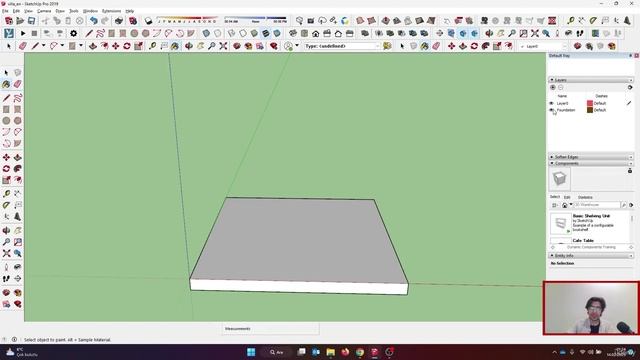This screenshot has width=640, height=360.
Task: Select the Circle tool in left palette
Action: pos(6,121)
